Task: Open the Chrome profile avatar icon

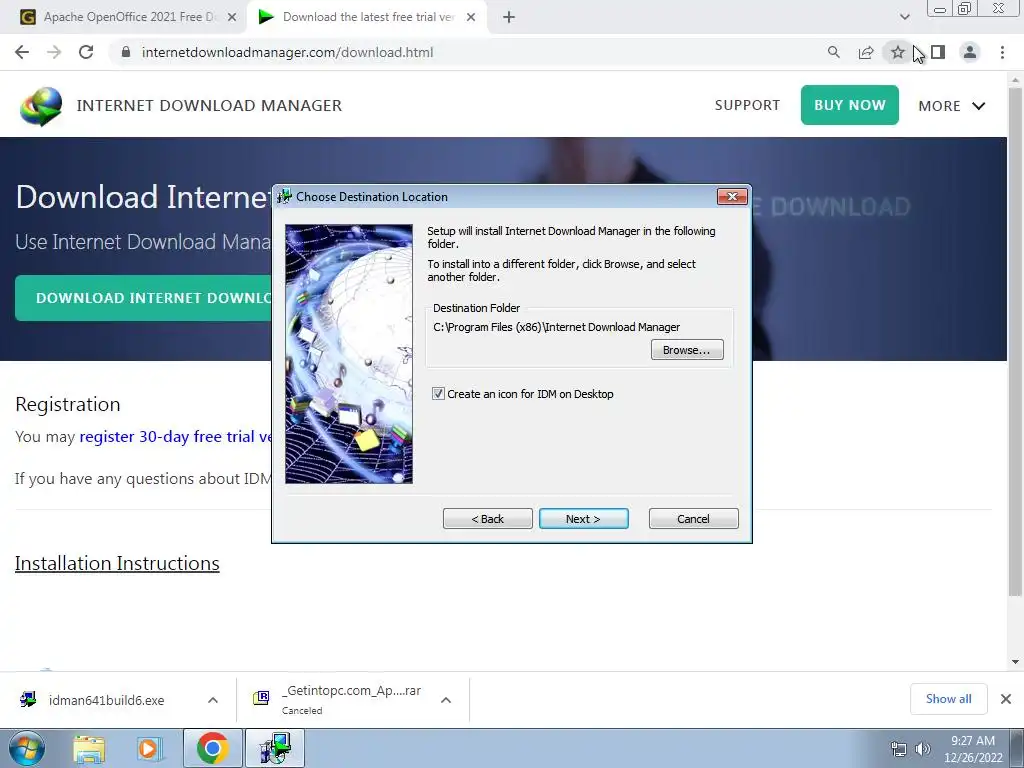Action: coord(970,52)
